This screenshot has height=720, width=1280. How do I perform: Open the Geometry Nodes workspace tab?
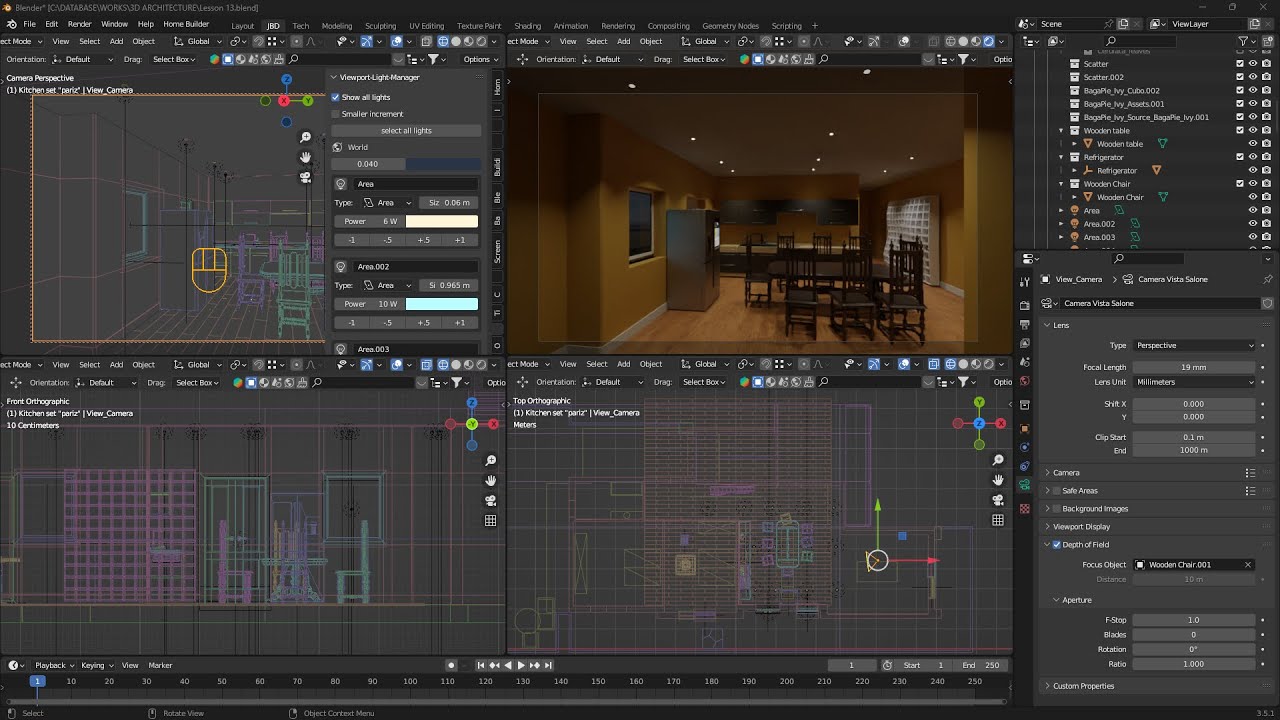tap(730, 26)
